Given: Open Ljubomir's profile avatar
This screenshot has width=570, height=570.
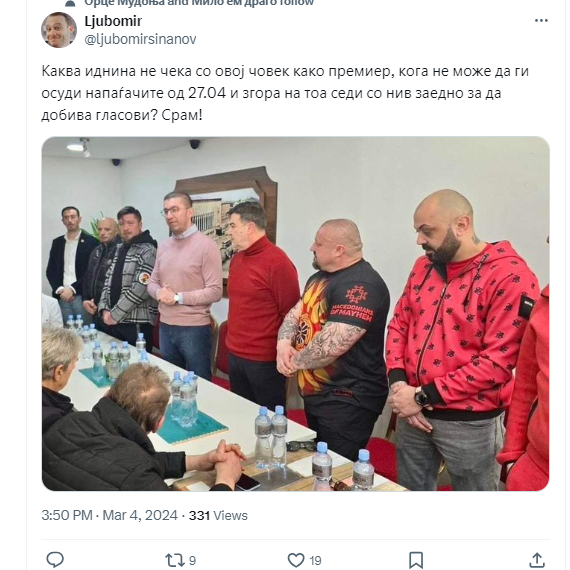Looking at the screenshot, I should pyautogui.click(x=59, y=30).
